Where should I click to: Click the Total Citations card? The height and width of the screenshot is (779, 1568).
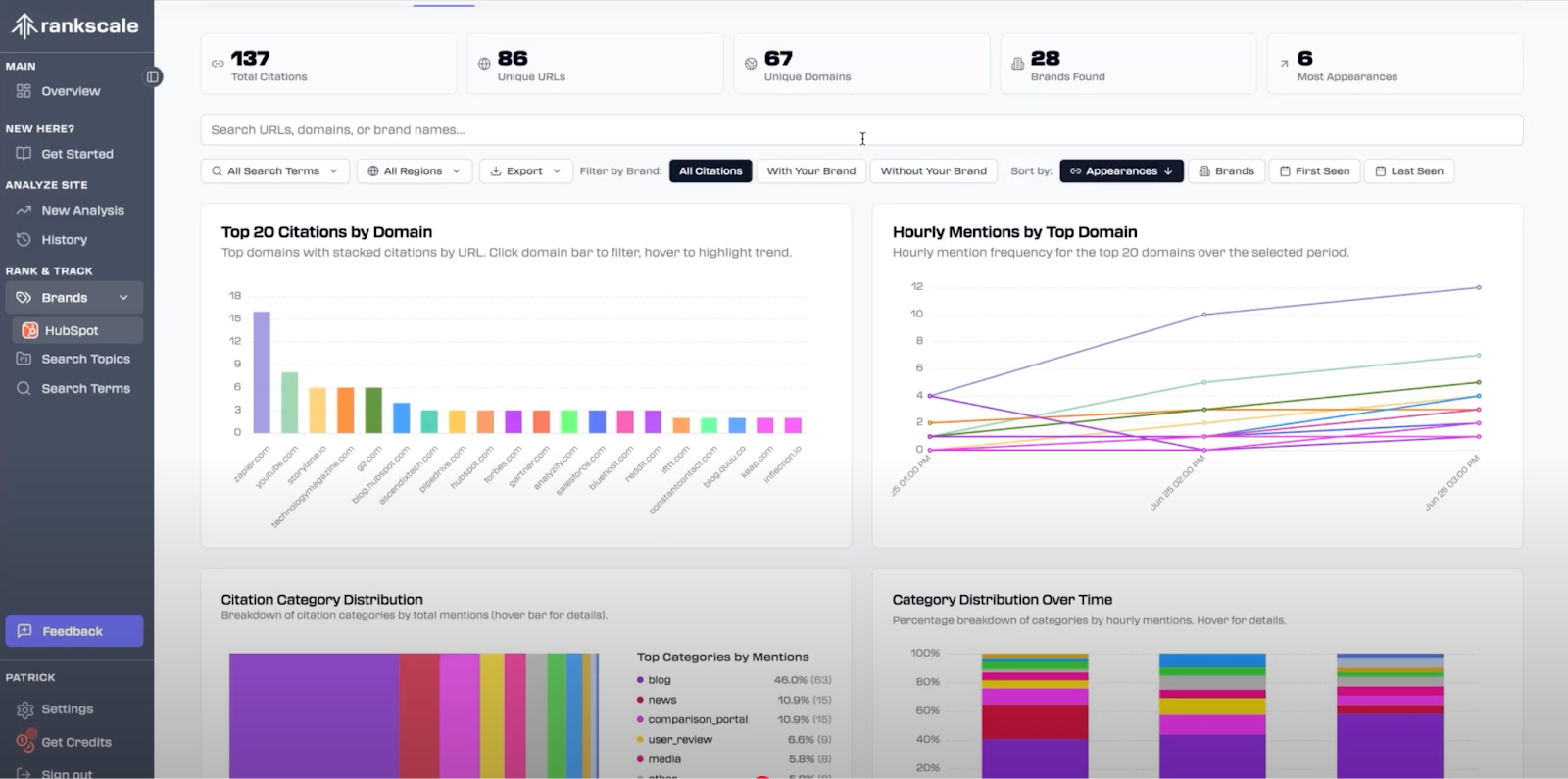pyautogui.click(x=328, y=64)
